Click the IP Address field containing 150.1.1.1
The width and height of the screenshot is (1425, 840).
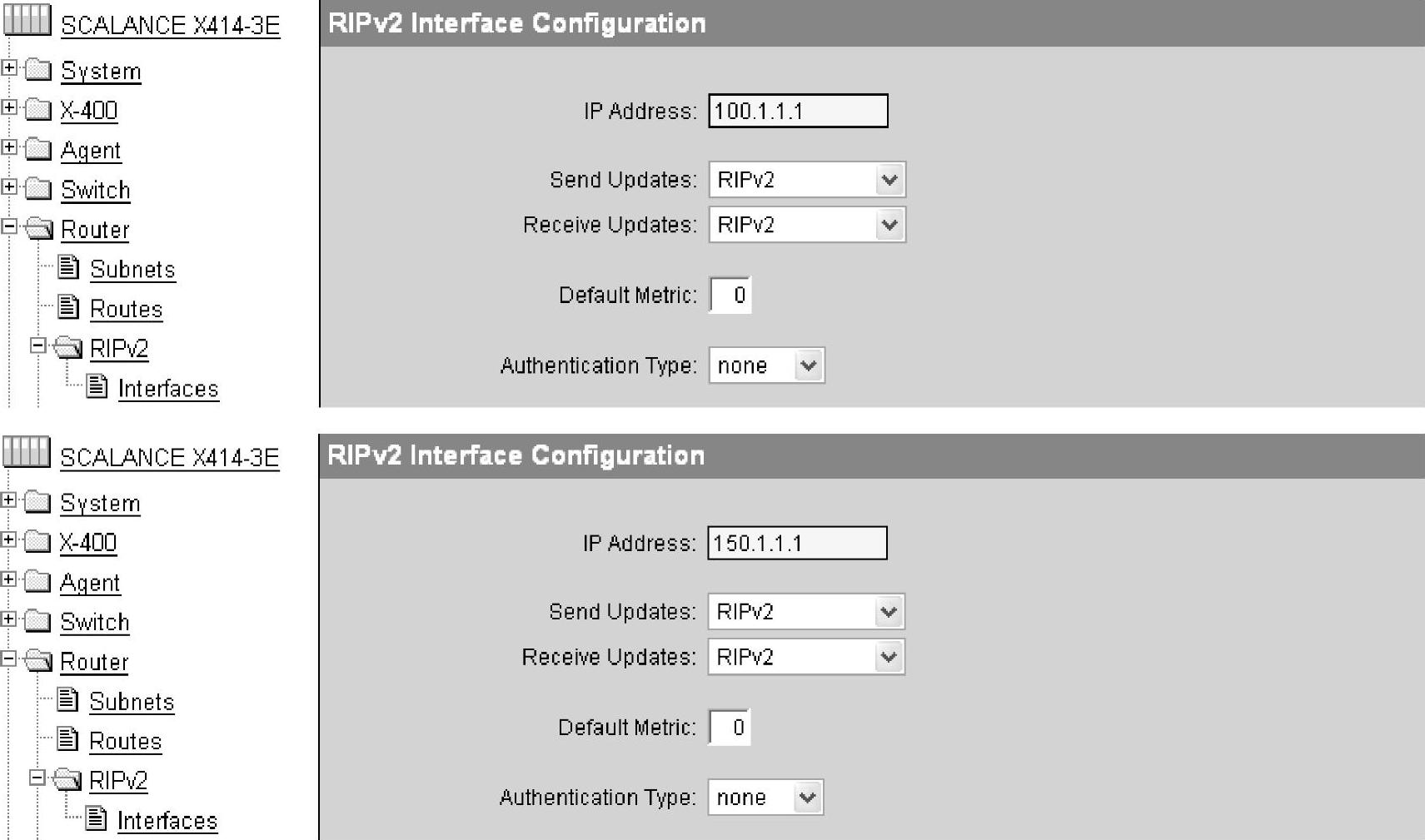(x=797, y=544)
